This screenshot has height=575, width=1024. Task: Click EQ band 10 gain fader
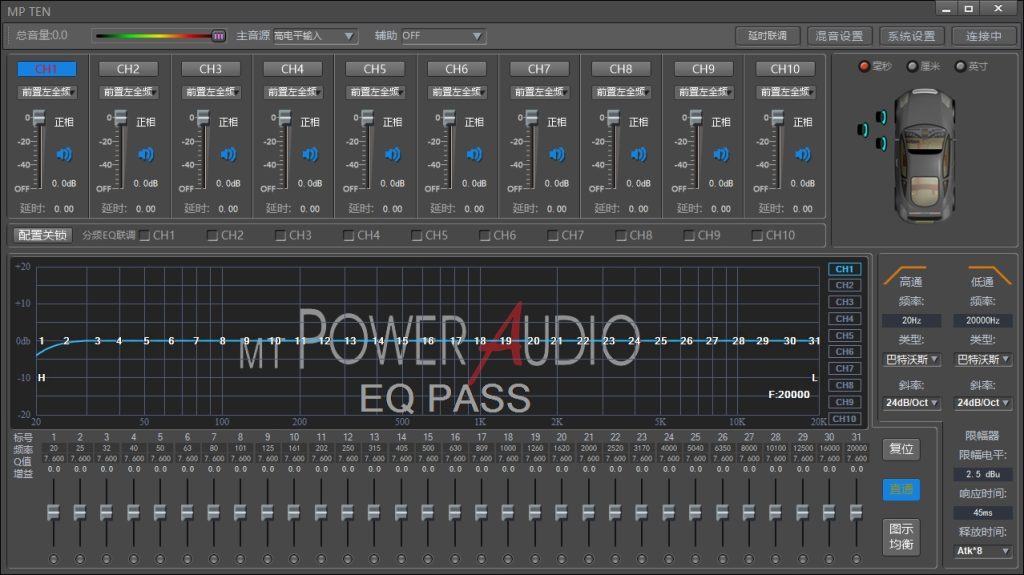(294, 513)
